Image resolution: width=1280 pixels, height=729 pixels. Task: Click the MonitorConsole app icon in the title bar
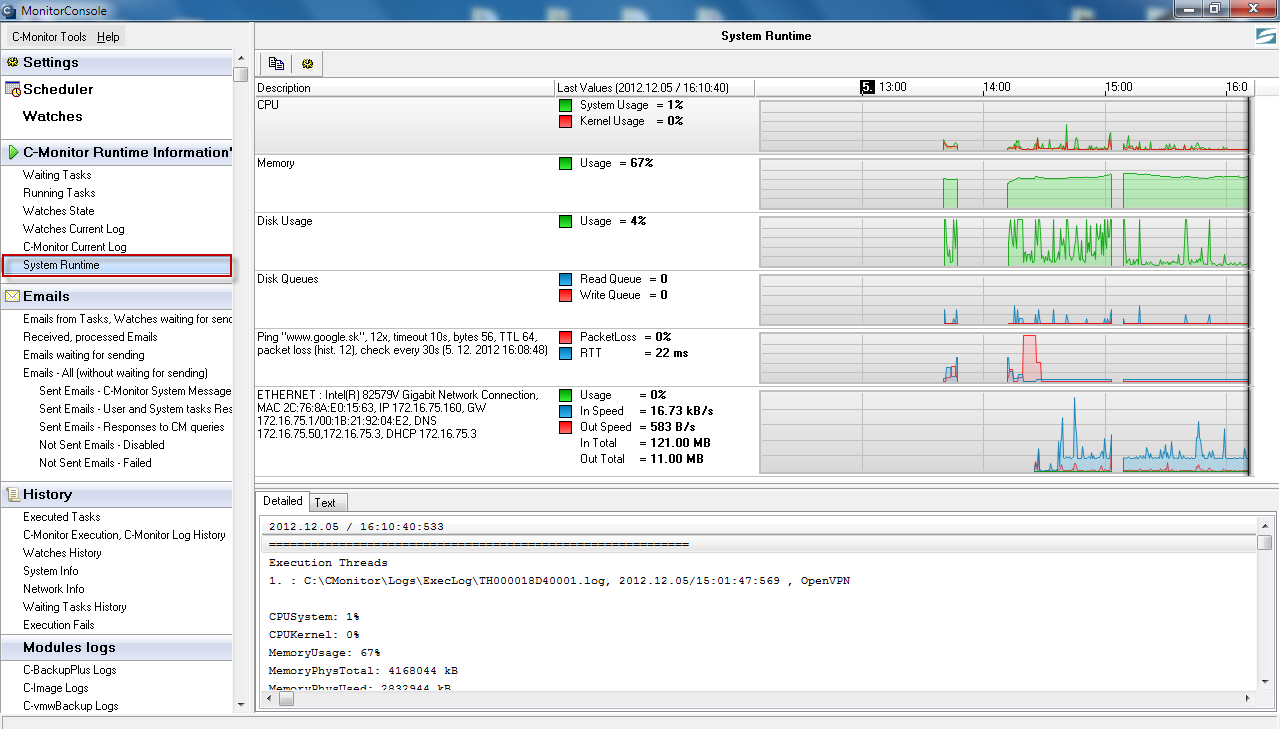(x=9, y=10)
